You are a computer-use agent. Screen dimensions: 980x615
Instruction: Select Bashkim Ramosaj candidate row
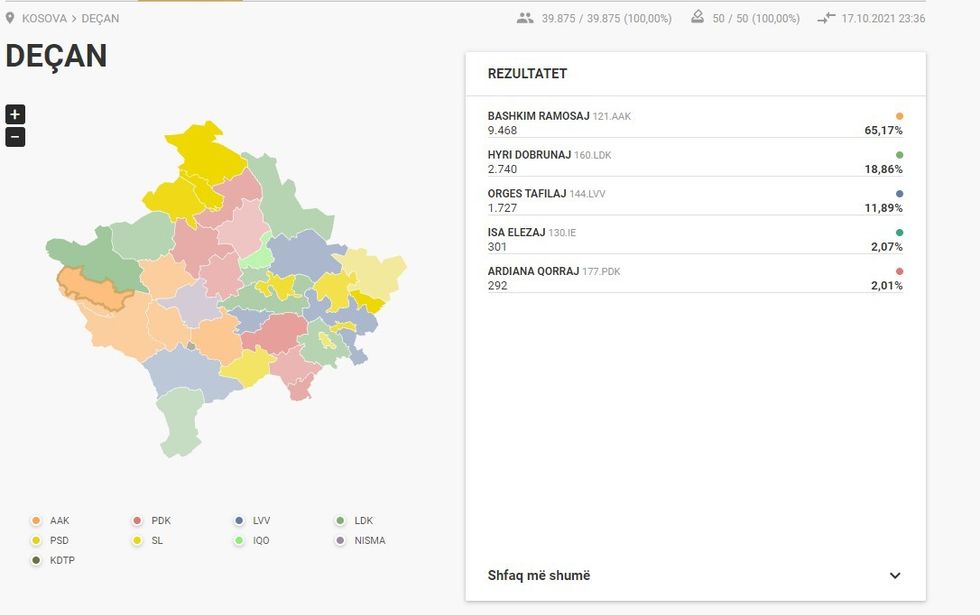(694, 123)
